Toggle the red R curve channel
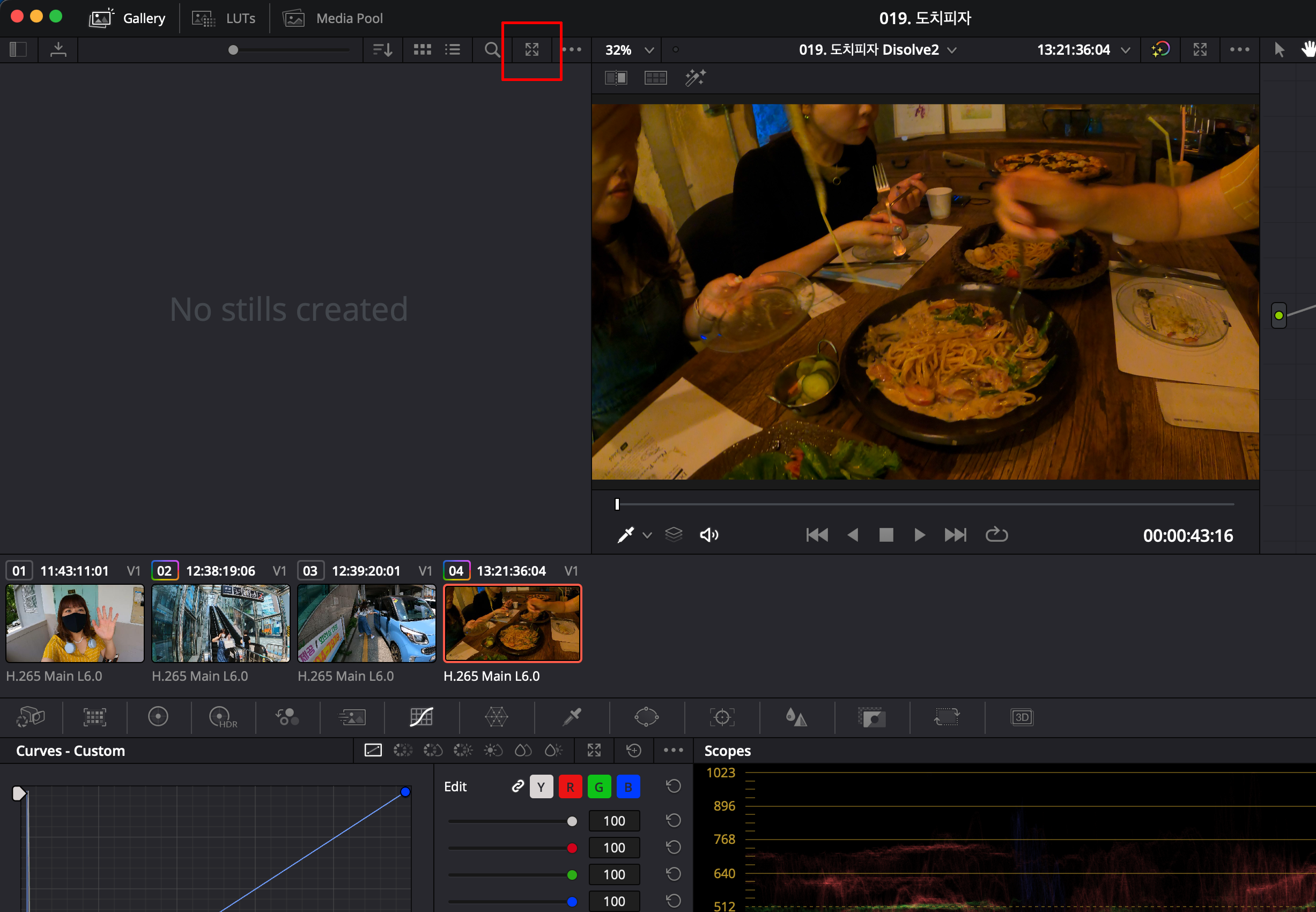Viewport: 1316px width, 912px height. click(x=570, y=787)
